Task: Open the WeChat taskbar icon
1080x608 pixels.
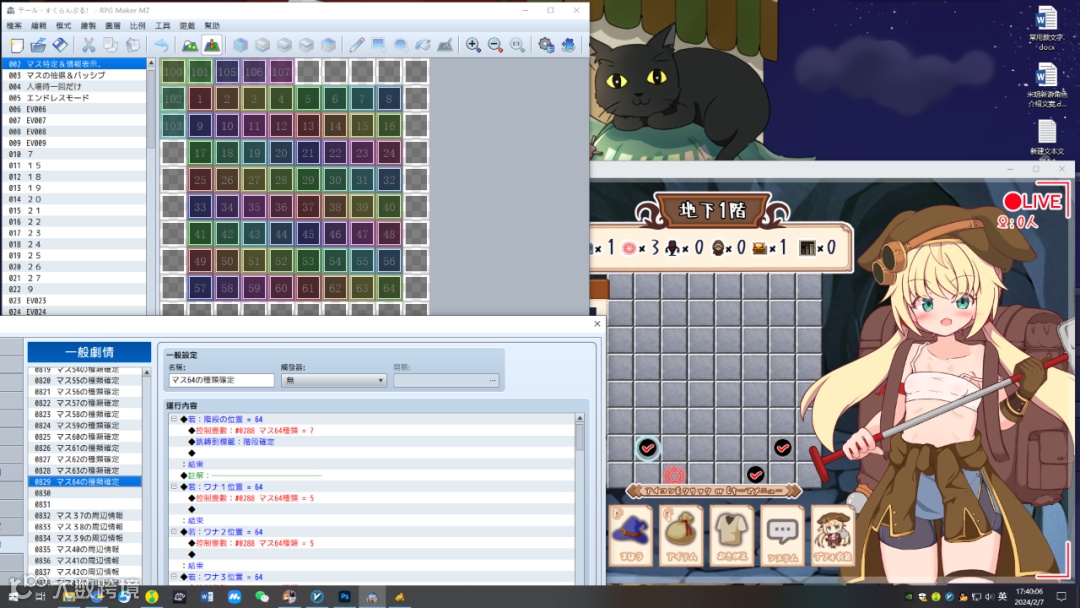Action: (x=262, y=596)
